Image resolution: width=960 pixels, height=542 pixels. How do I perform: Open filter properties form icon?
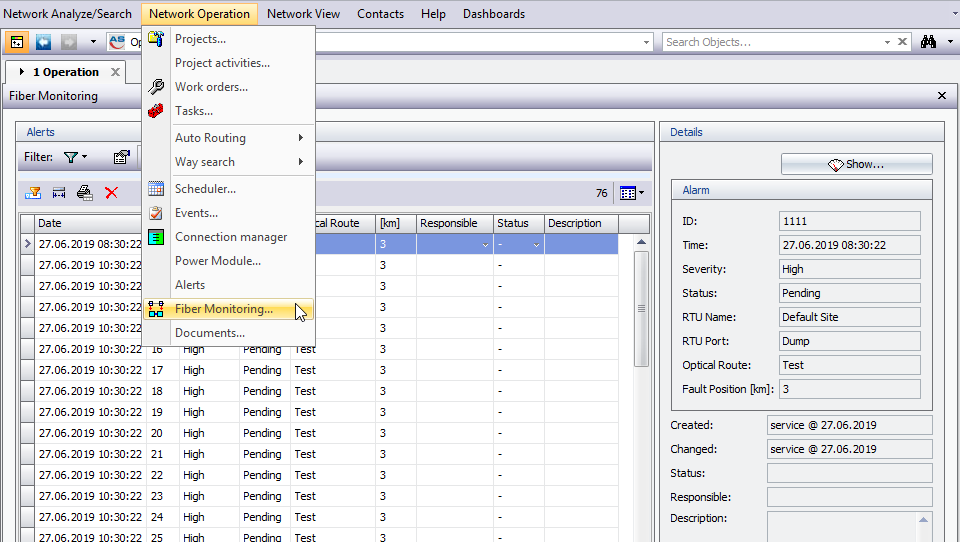[121, 157]
